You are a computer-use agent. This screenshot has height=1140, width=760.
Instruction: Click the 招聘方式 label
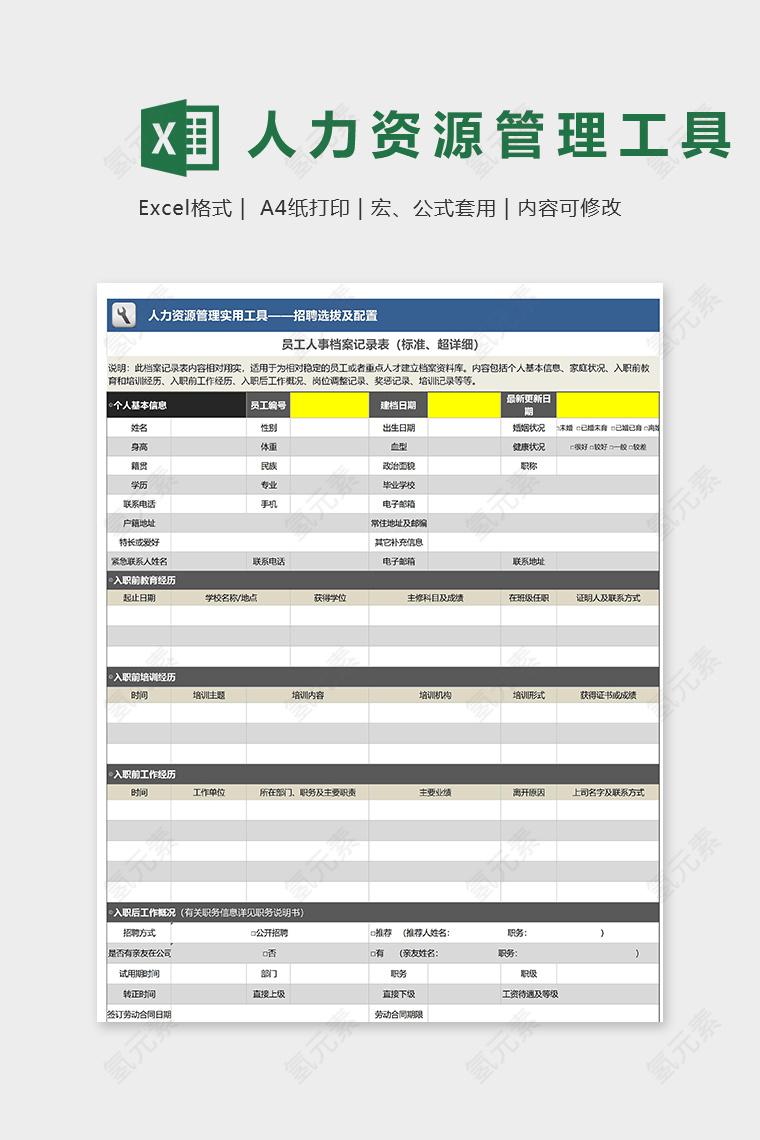[139, 933]
